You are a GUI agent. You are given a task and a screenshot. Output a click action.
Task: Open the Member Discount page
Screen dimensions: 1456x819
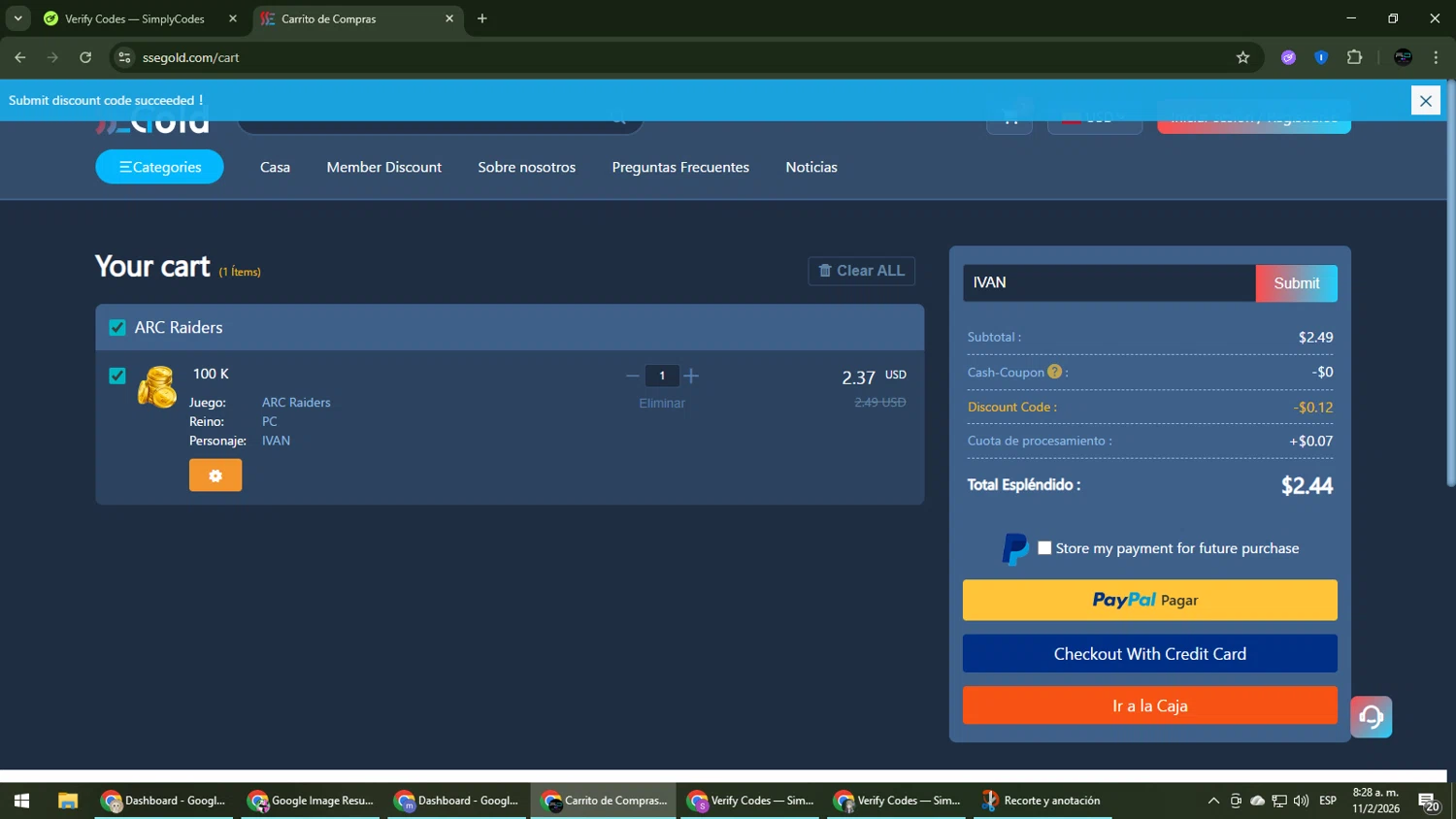pos(383,167)
